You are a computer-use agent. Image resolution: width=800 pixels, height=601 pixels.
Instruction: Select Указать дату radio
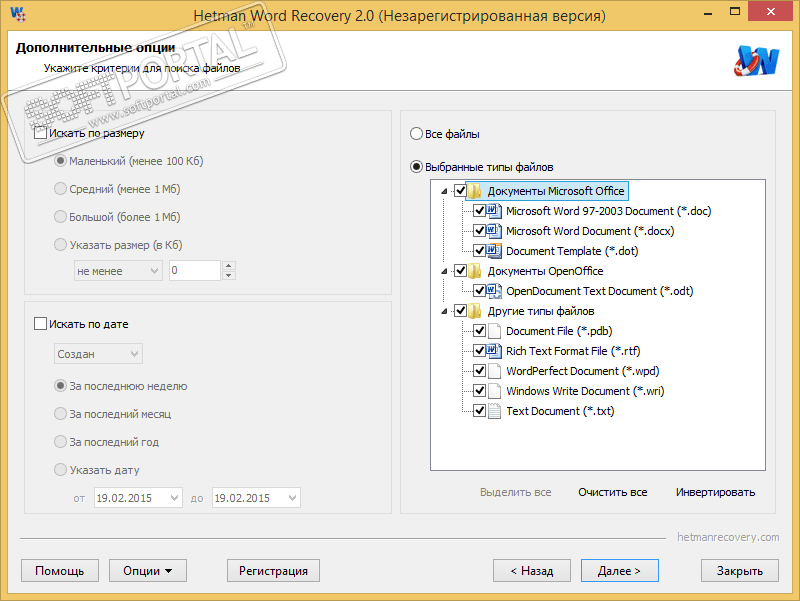click(x=60, y=469)
